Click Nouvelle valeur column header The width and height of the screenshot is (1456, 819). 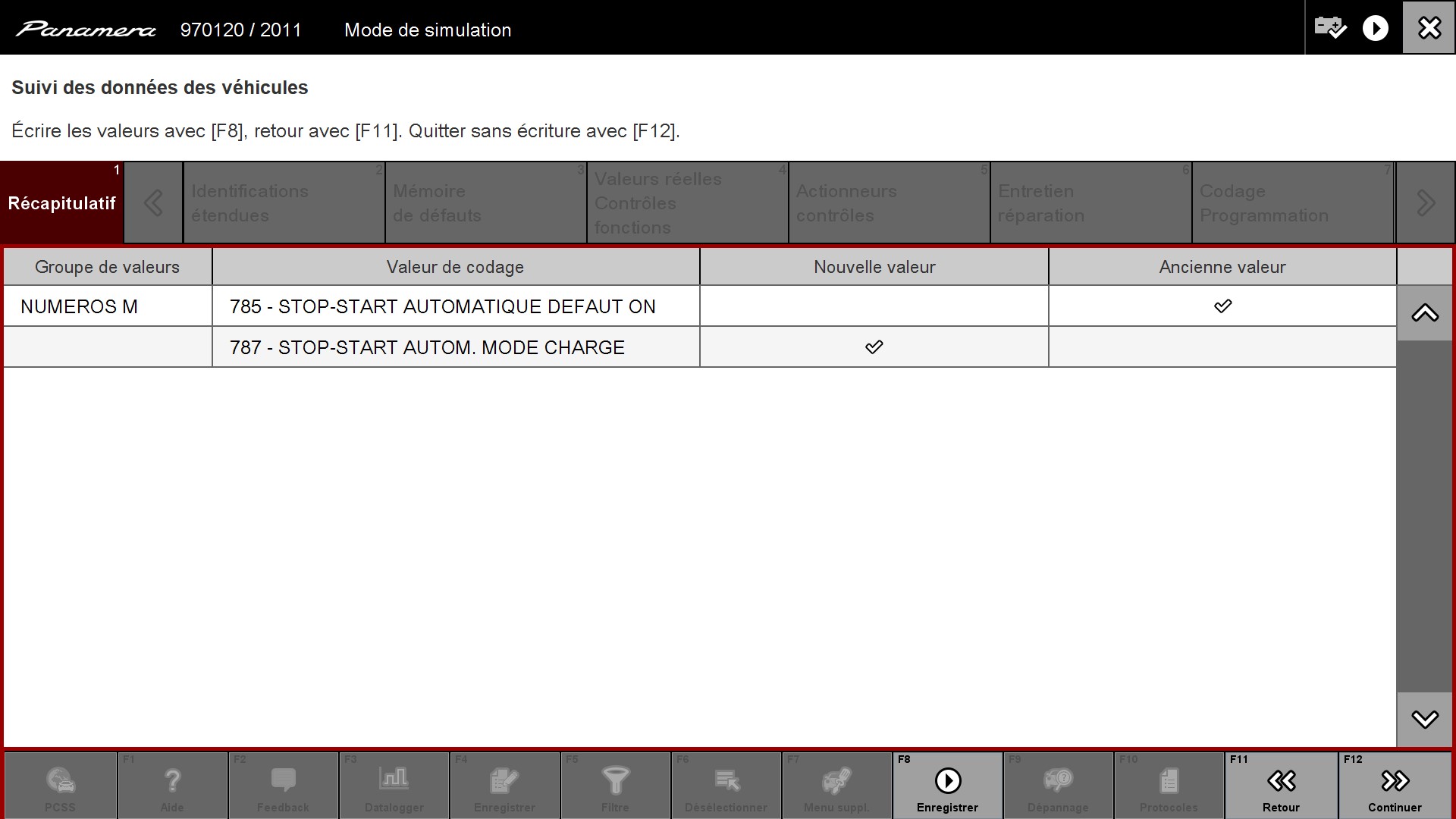[874, 267]
